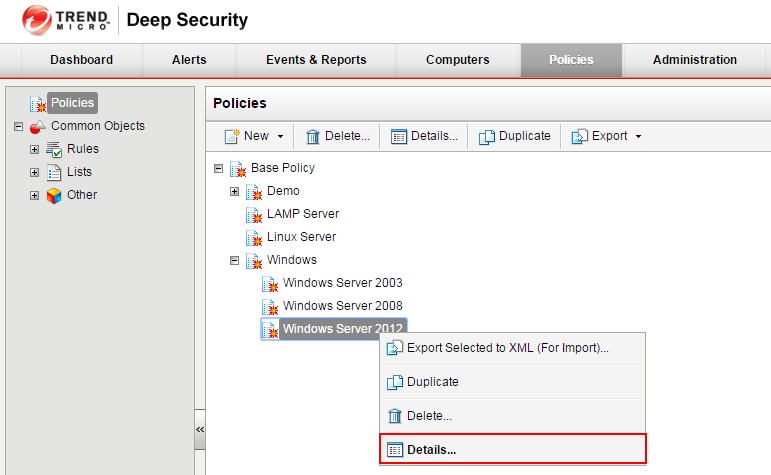Click the Windows Server 2012 icon
Viewport: 771px width, 475px height.
270,330
